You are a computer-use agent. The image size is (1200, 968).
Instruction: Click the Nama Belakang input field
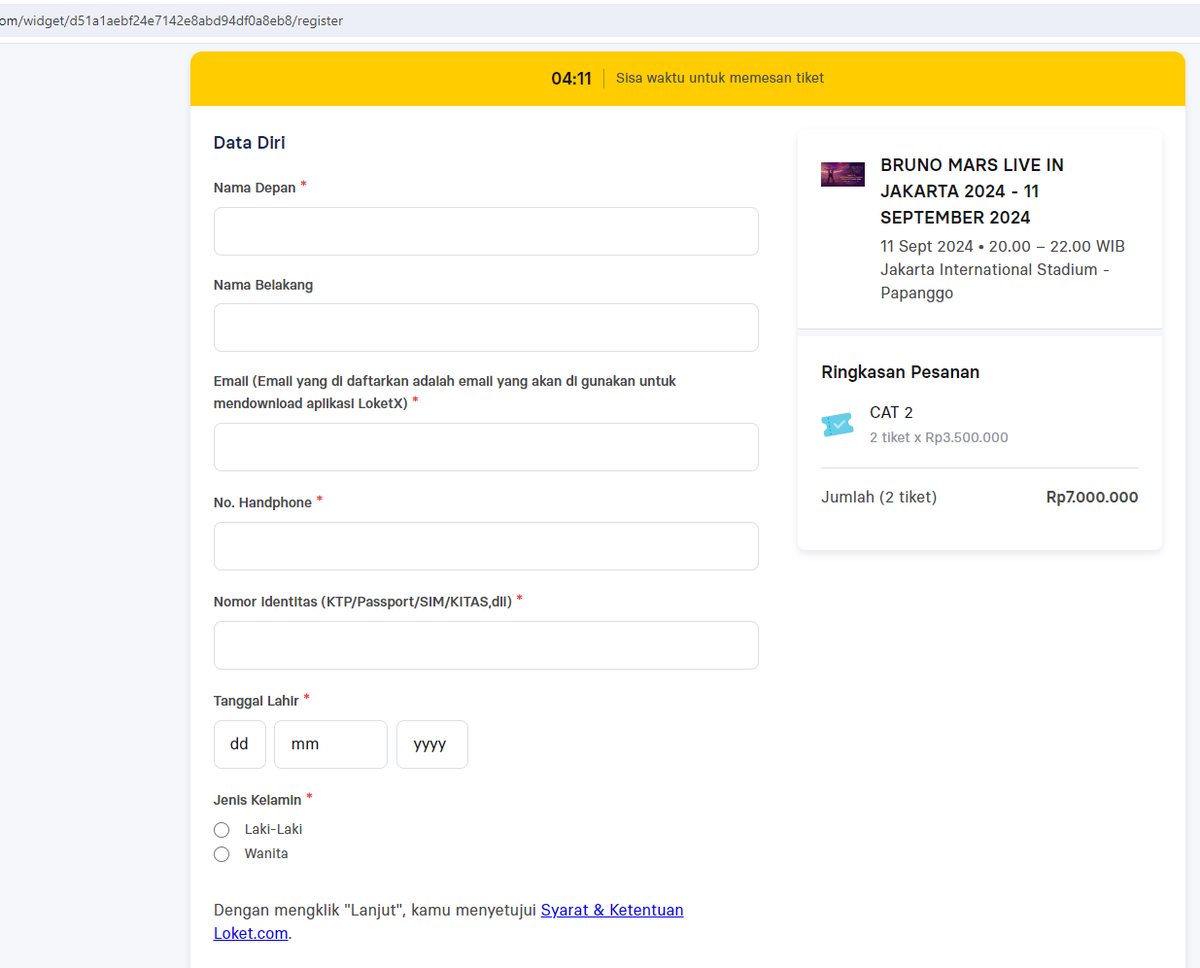pyautogui.click(x=486, y=327)
